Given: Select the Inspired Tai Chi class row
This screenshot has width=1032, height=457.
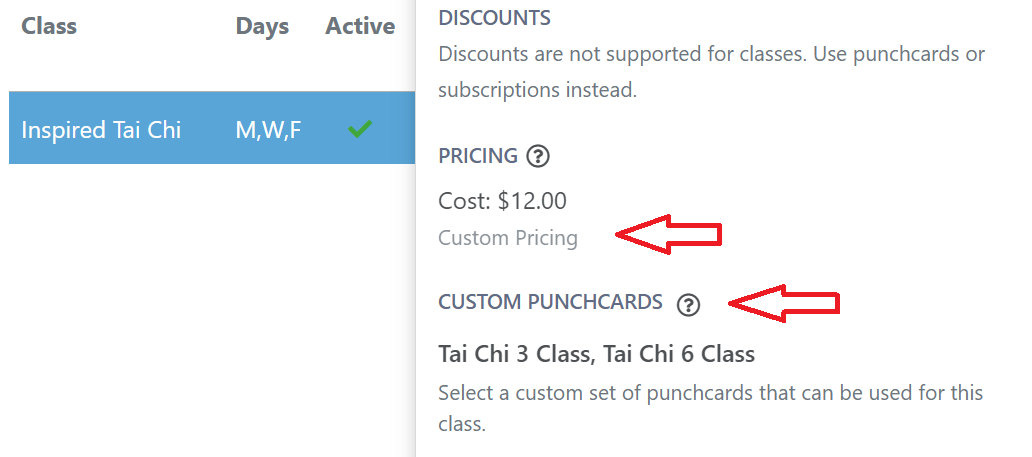Looking at the screenshot, I should click(101, 130).
